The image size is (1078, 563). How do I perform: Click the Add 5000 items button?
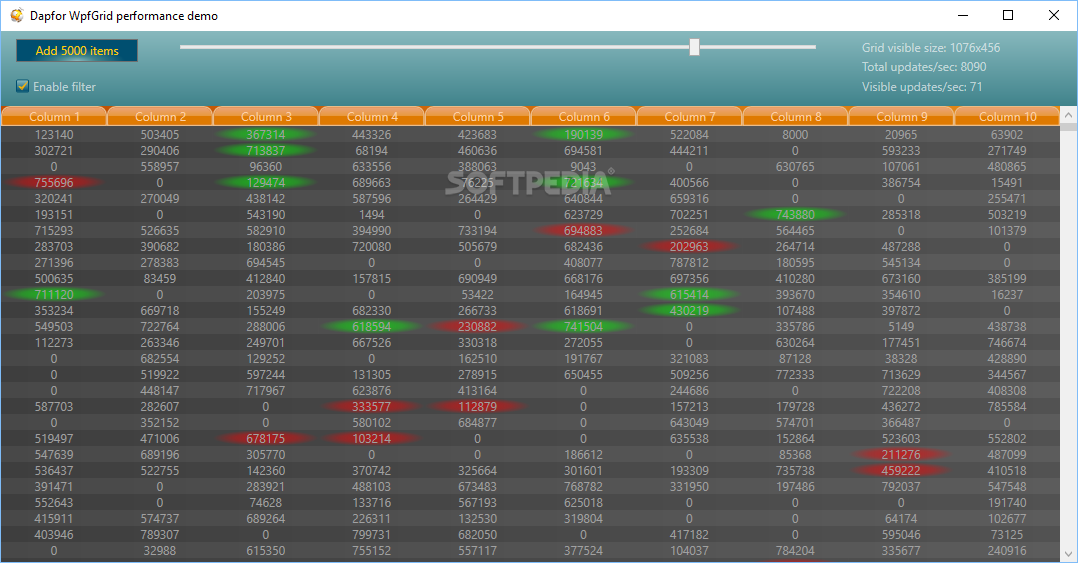pos(77,51)
